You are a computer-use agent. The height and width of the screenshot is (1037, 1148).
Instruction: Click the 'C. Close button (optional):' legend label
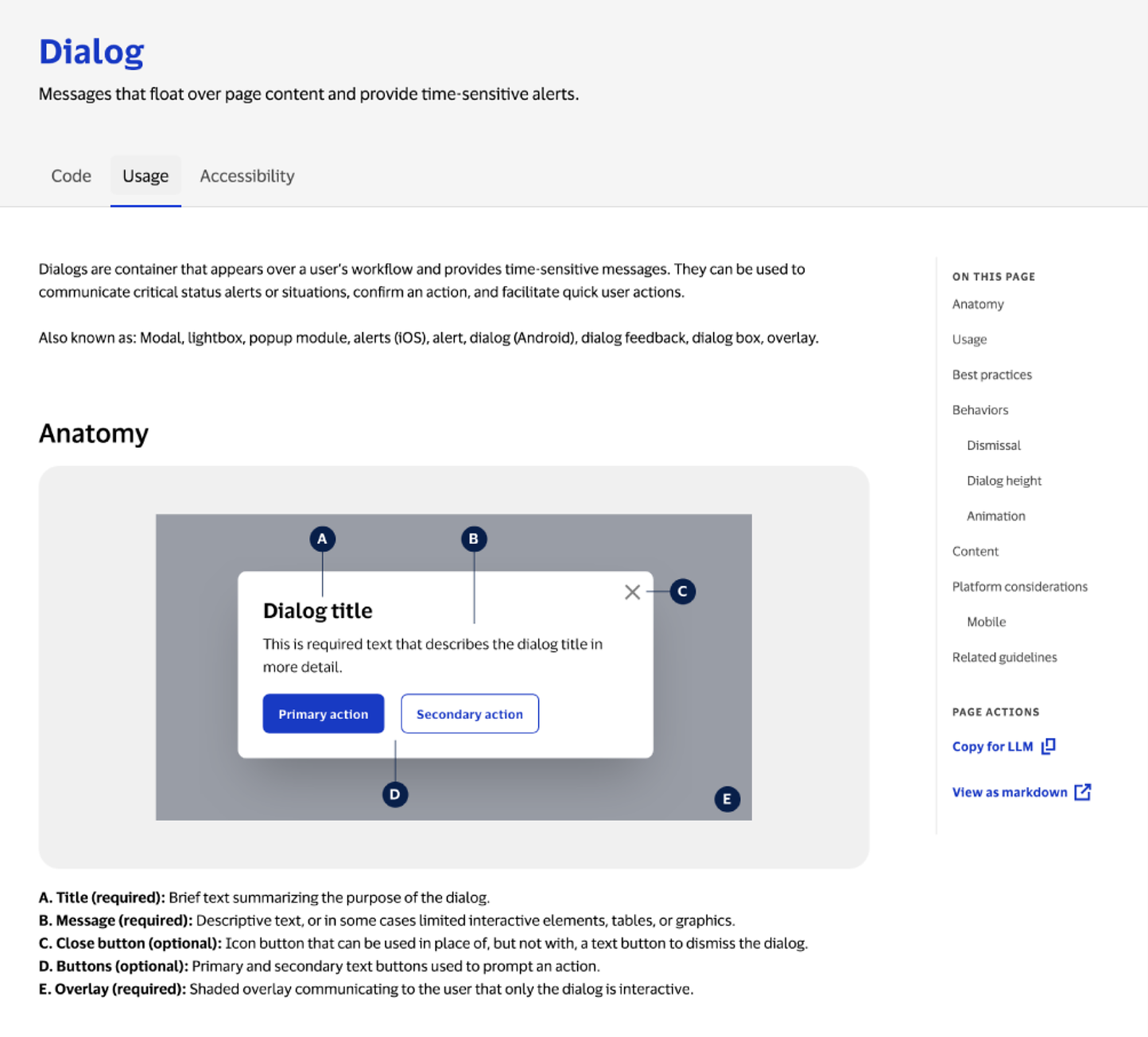click(130, 943)
